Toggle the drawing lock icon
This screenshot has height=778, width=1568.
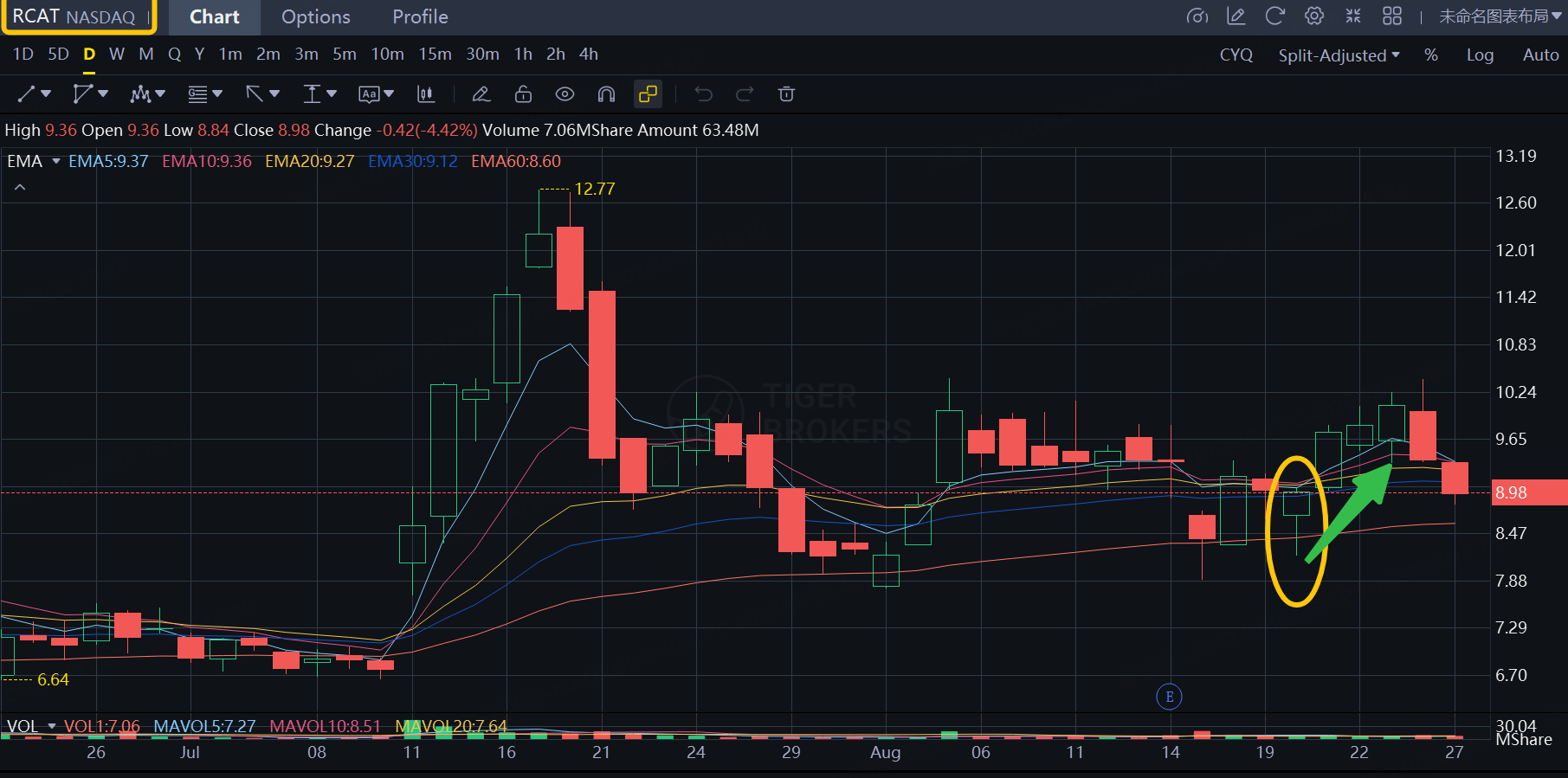(523, 94)
